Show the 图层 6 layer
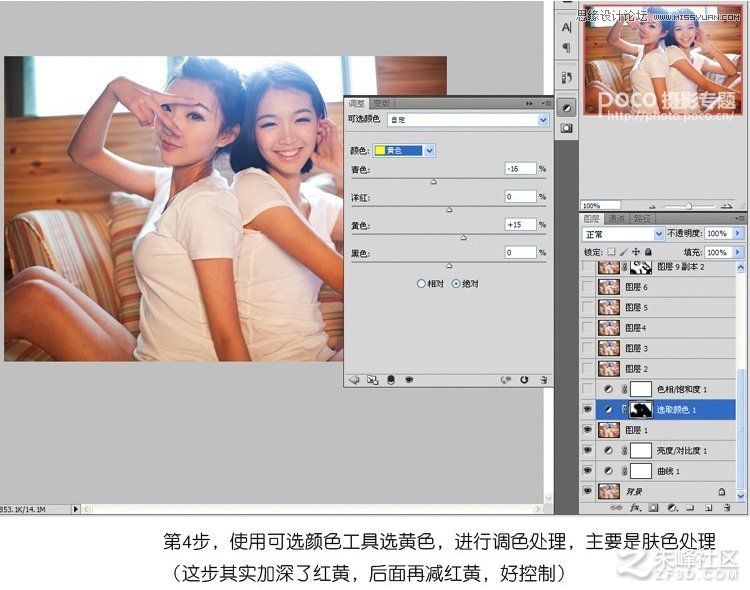 tap(588, 287)
